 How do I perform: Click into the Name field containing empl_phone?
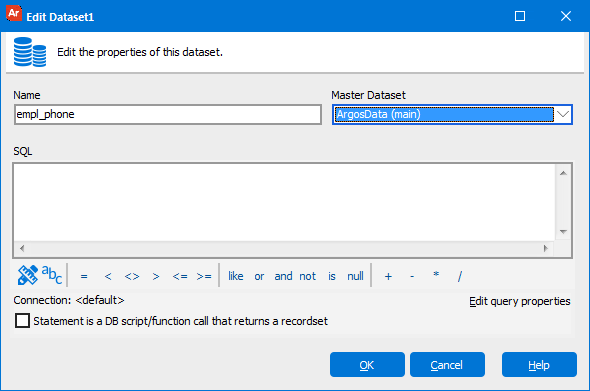pos(168,114)
